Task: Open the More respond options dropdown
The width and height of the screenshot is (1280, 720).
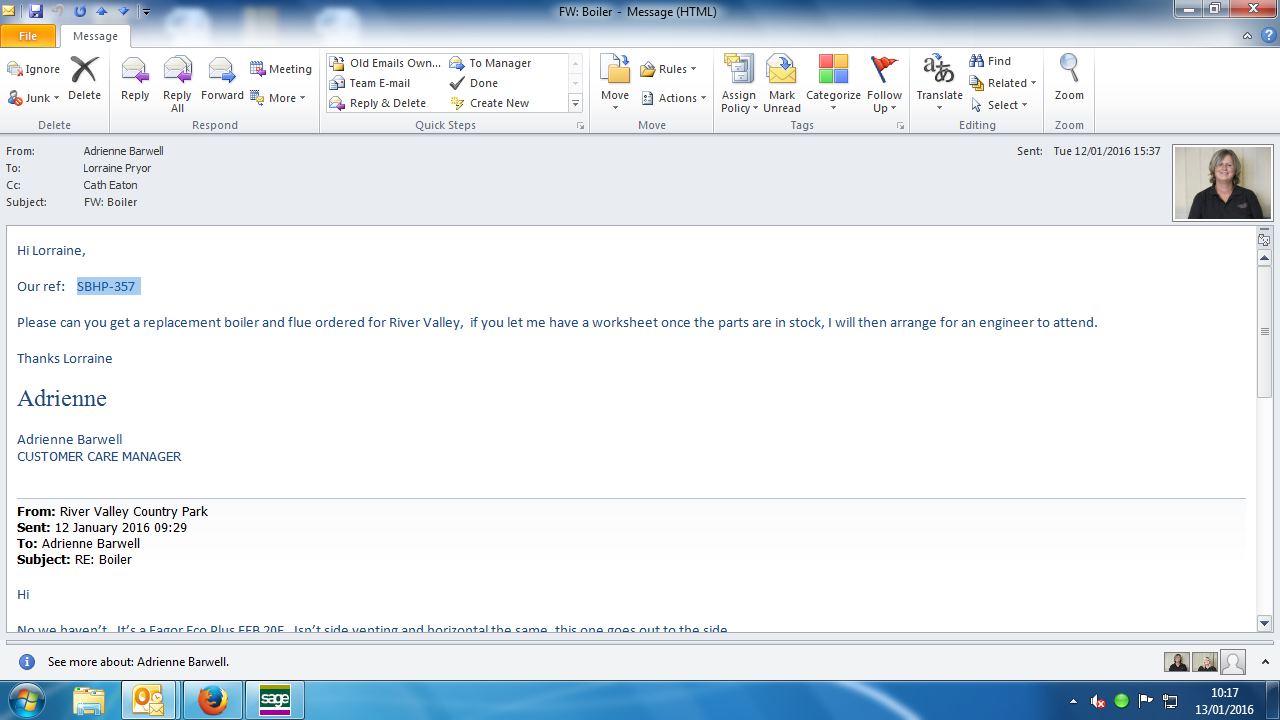Action: [278, 98]
